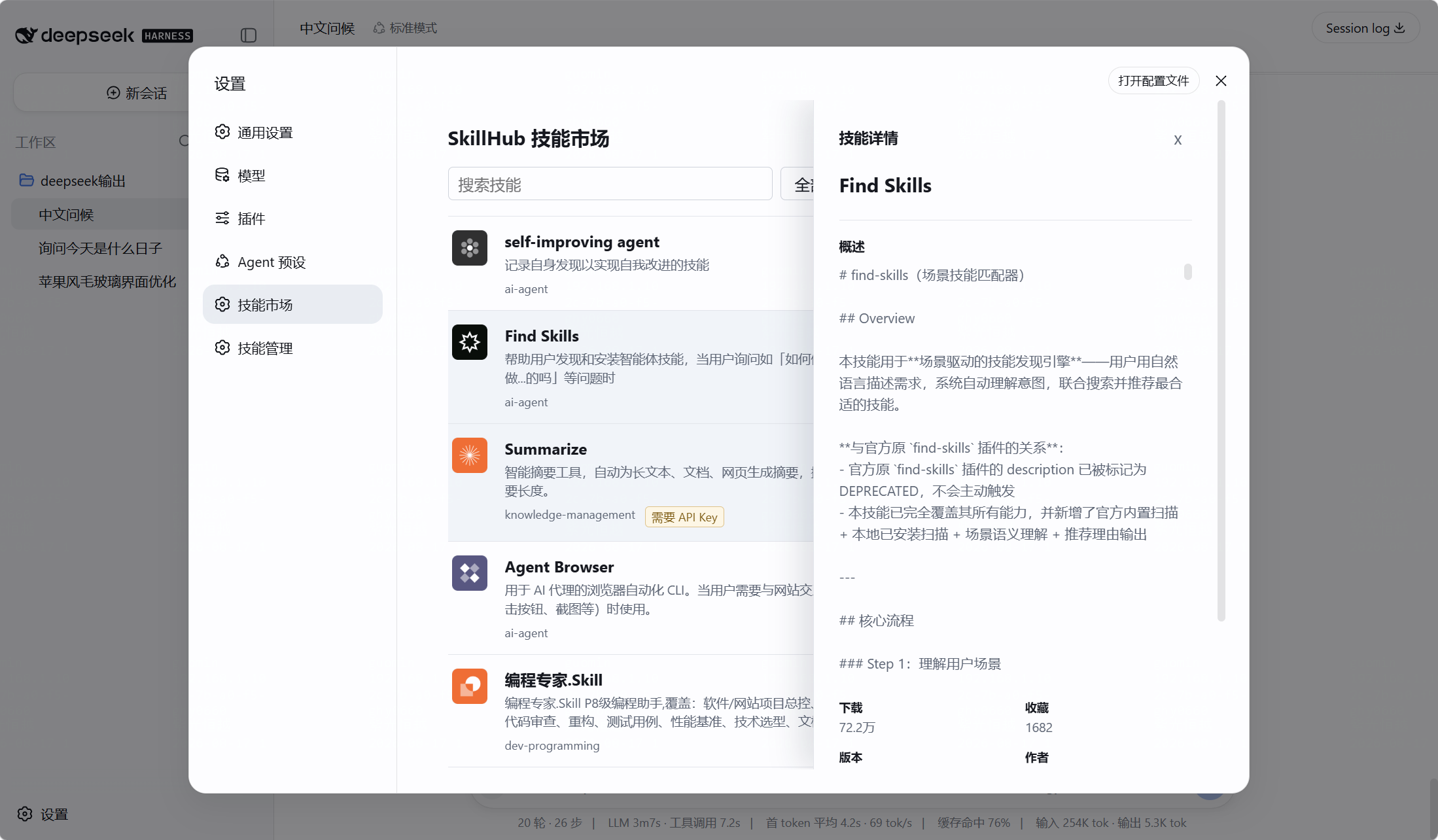Click the dev-programming tag
This screenshot has width=1438, height=840.
552,745
